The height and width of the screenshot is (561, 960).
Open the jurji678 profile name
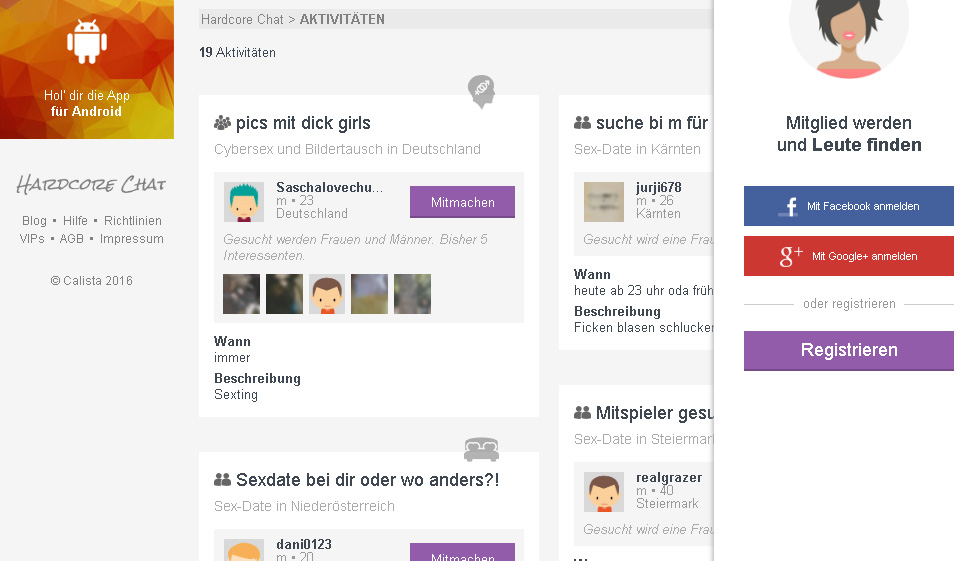click(659, 187)
